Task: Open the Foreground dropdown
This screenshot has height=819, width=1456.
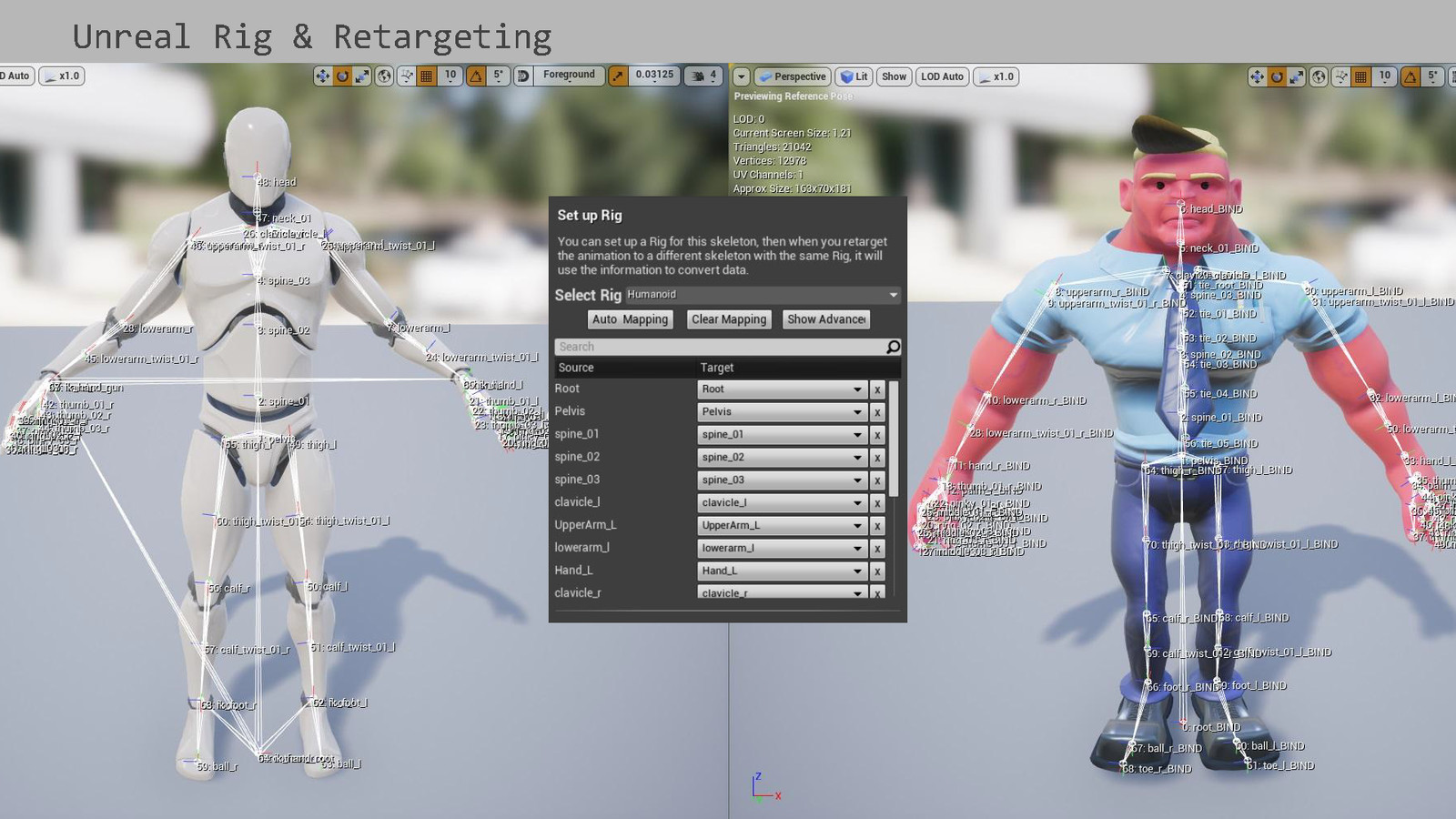Action: tap(569, 76)
